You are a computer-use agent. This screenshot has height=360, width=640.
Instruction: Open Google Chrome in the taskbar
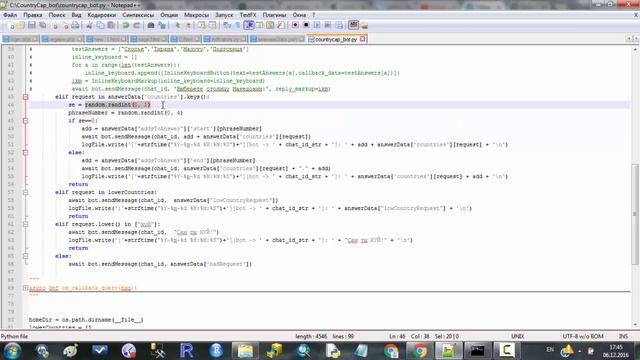(420, 351)
